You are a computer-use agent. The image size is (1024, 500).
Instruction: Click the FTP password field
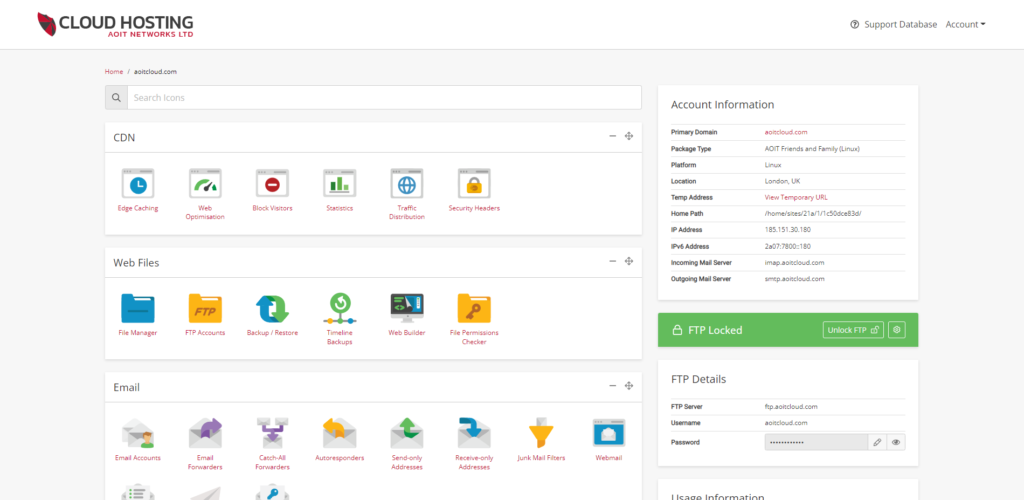(x=816, y=442)
